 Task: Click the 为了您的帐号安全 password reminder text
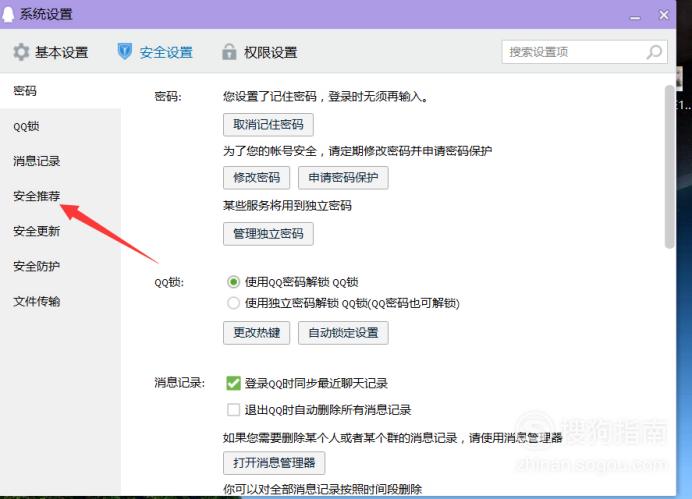click(357, 151)
